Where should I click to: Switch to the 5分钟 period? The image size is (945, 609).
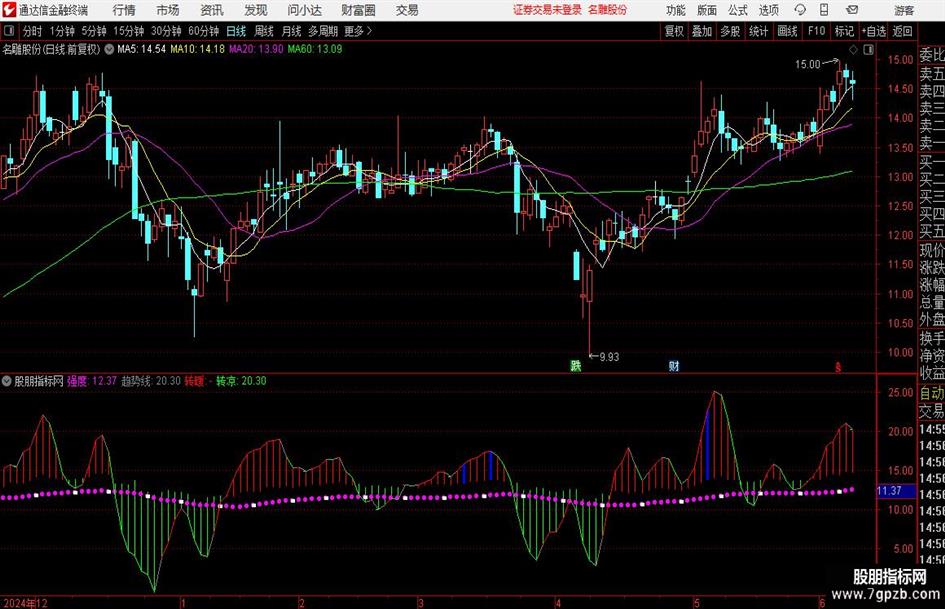(93, 31)
